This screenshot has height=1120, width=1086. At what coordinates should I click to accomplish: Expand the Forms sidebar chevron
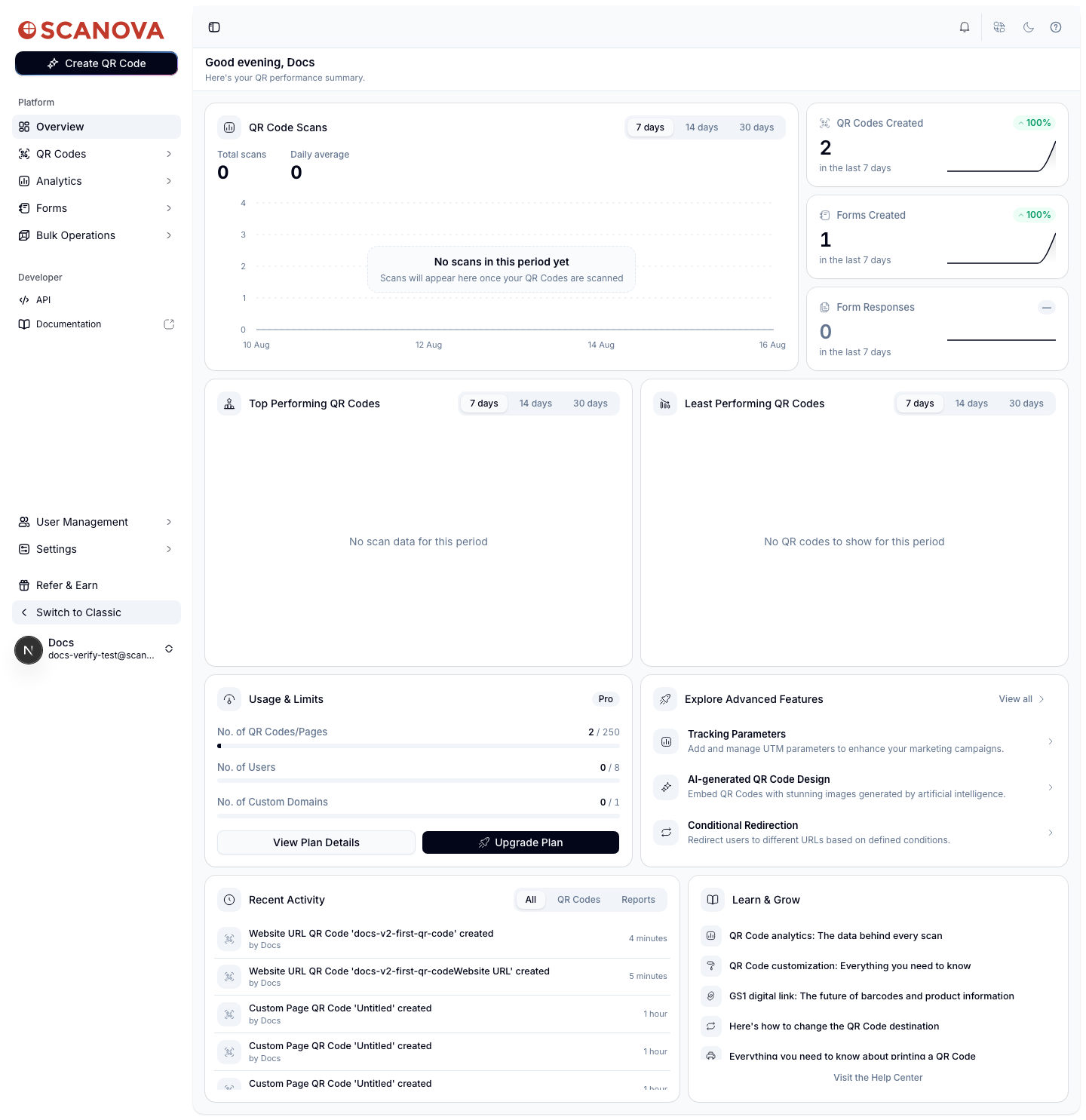[169, 208]
